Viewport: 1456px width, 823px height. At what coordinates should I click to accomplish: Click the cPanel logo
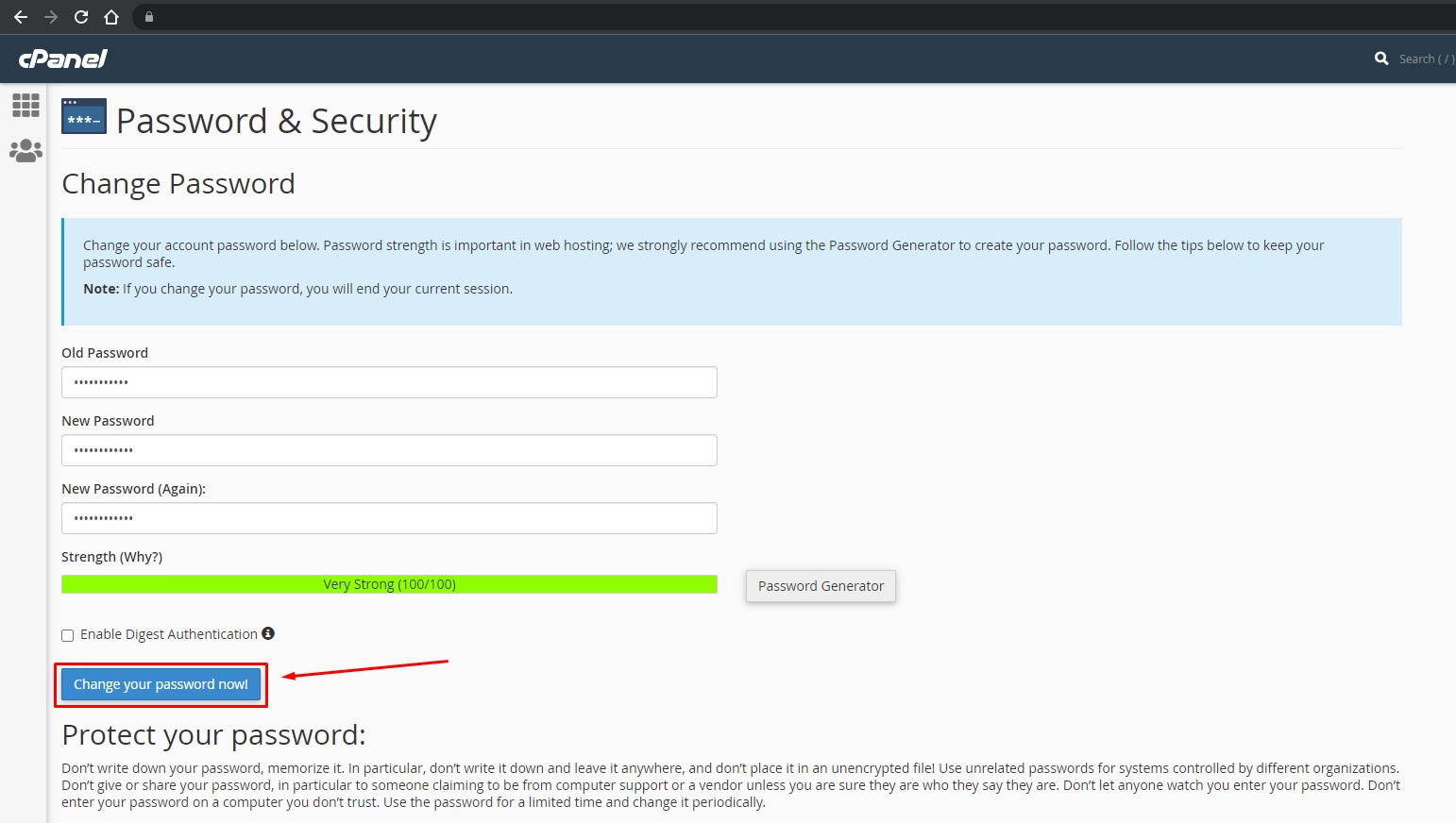(x=60, y=59)
